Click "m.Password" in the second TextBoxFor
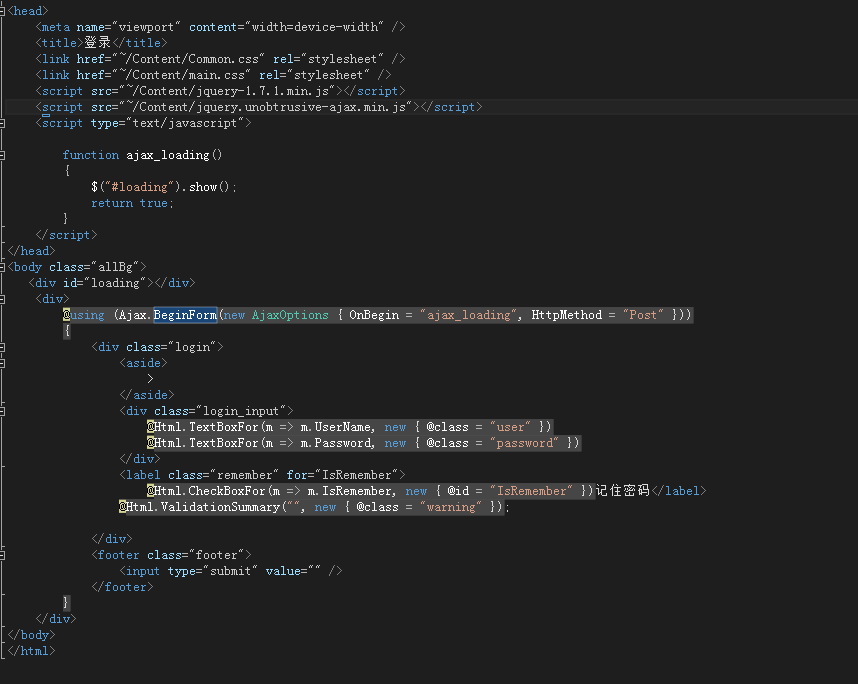The height and width of the screenshot is (684, 858). (x=335, y=443)
